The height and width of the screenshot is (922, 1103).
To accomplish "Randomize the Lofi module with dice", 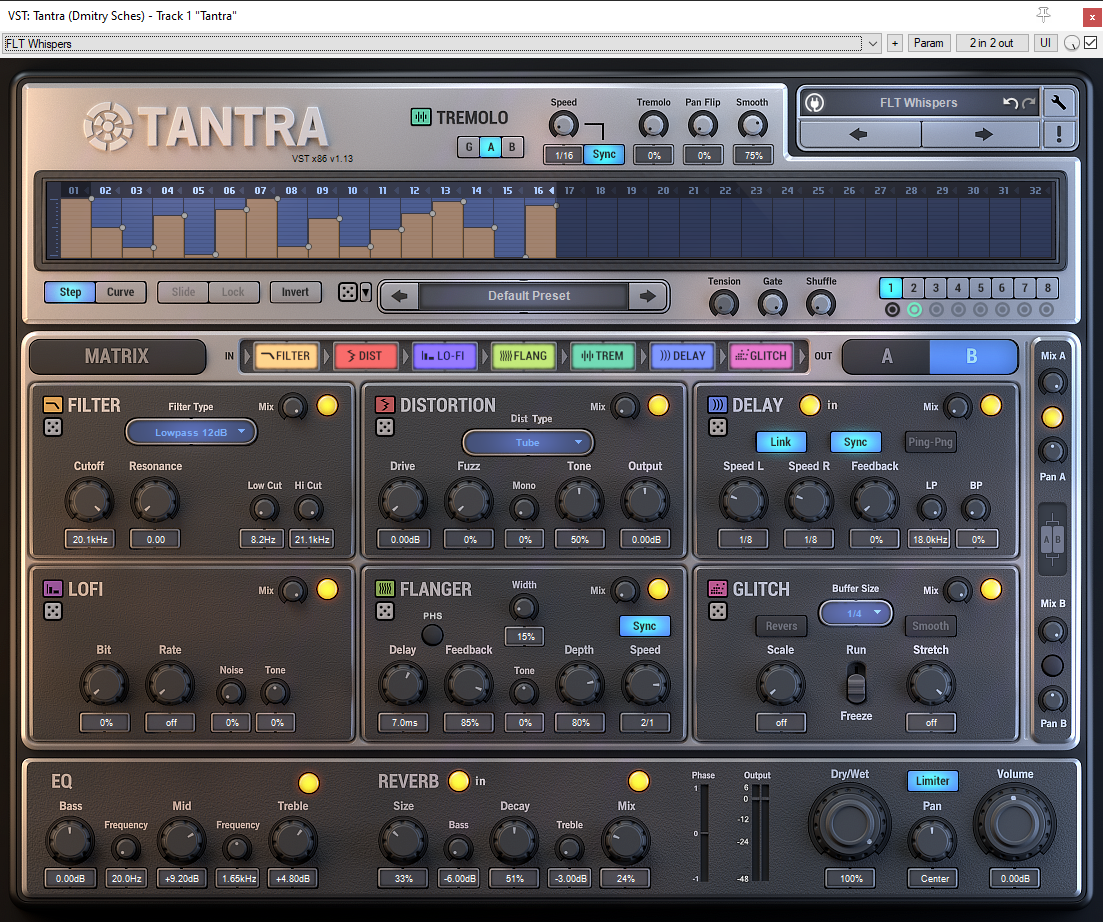I will coord(53,611).
